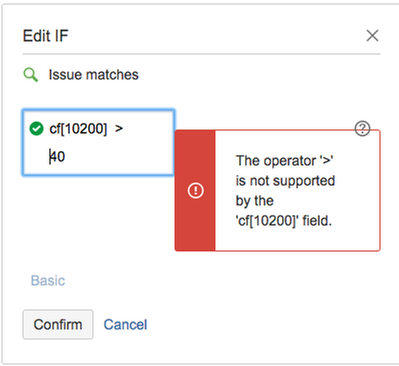Click the red error banner strip
Viewport: 399px width, 366px height.
point(195,190)
